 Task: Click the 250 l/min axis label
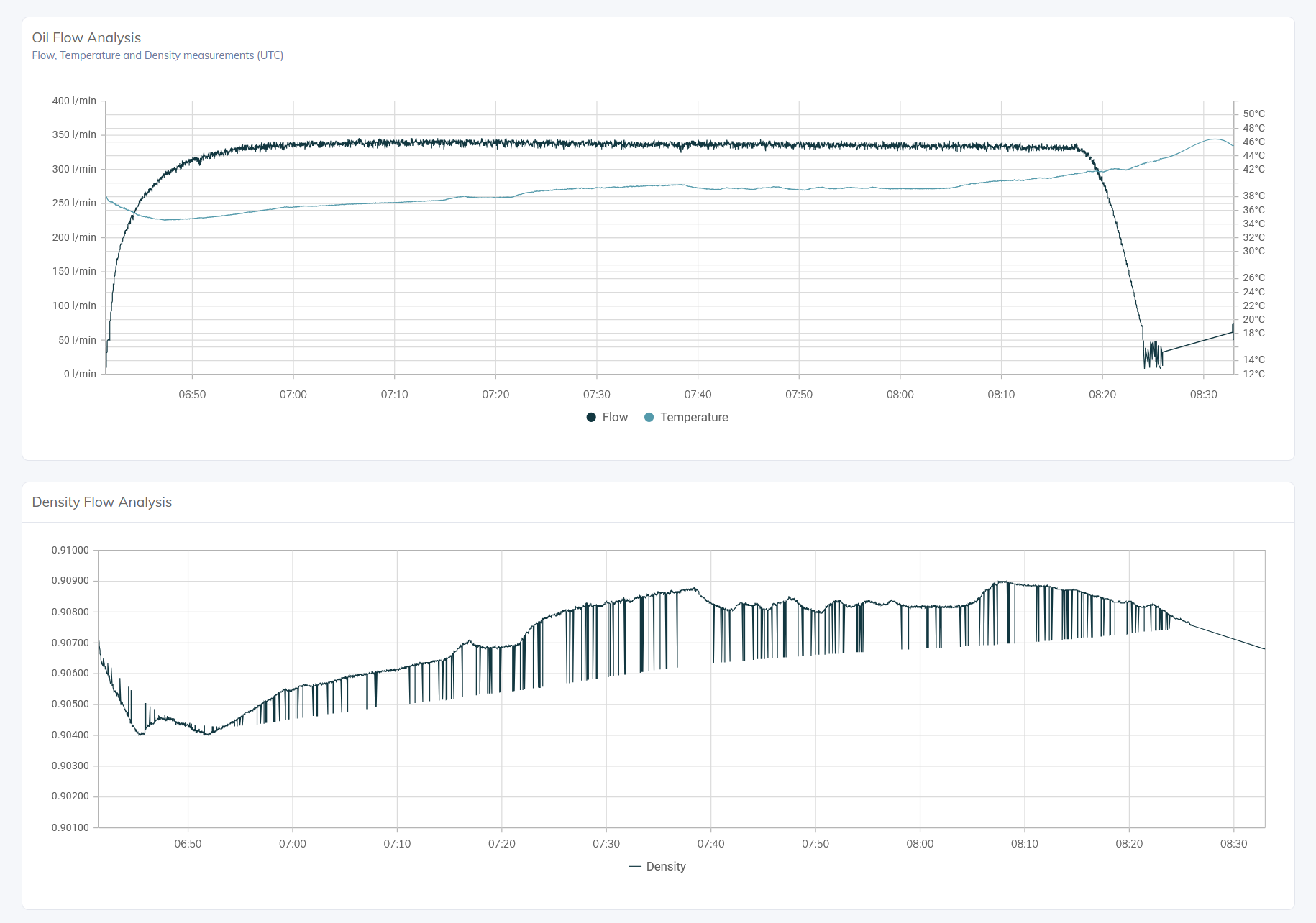click(x=74, y=203)
